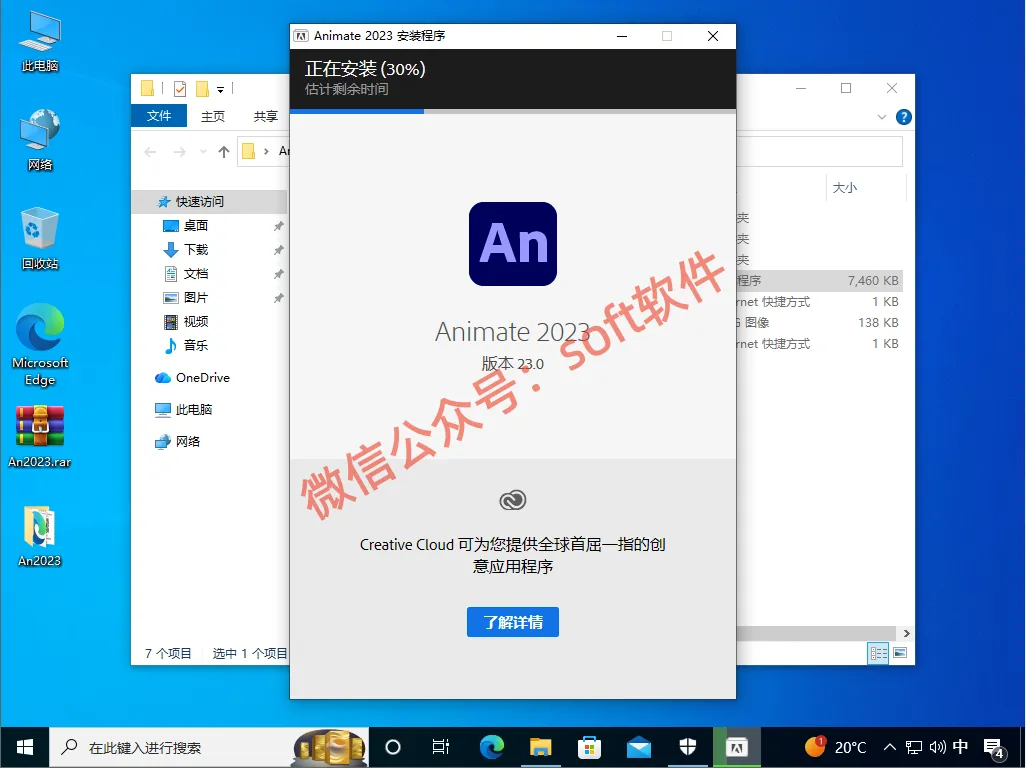Unpin 图片 via its pin icon
The width and height of the screenshot is (1026, 768).
point(279,298)
